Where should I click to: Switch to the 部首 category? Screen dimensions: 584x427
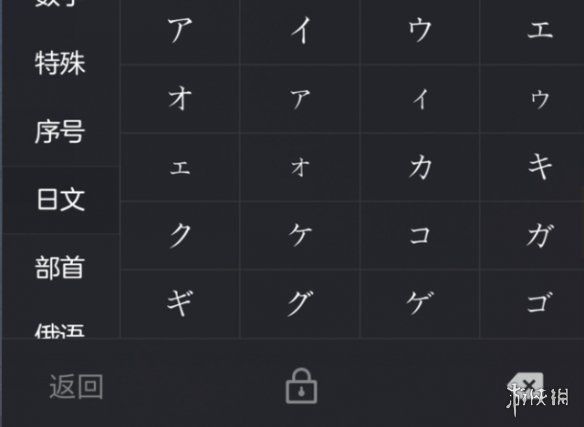60,268
